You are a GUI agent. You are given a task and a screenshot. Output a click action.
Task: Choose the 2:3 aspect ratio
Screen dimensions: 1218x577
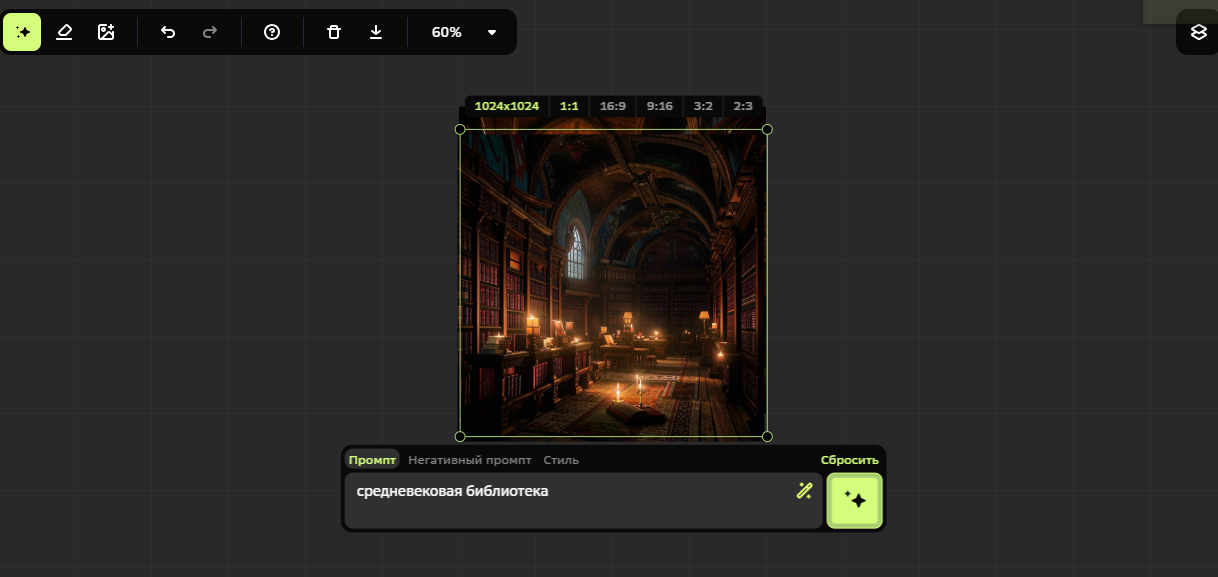click(743, 106)
